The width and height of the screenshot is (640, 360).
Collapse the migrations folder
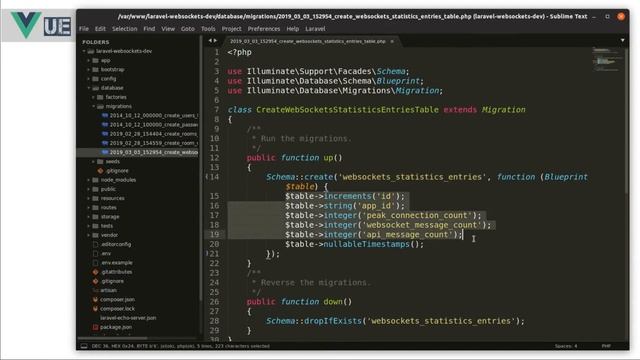tap(93, 107)
